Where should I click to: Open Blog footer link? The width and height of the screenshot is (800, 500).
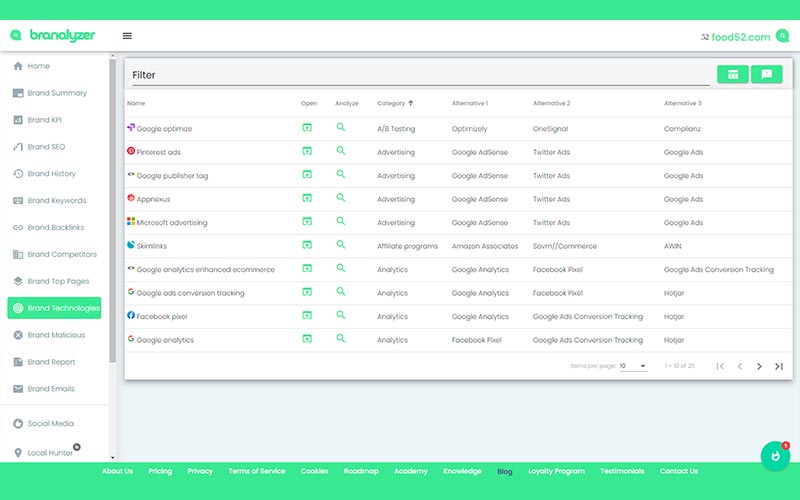[x=505, y=471]
